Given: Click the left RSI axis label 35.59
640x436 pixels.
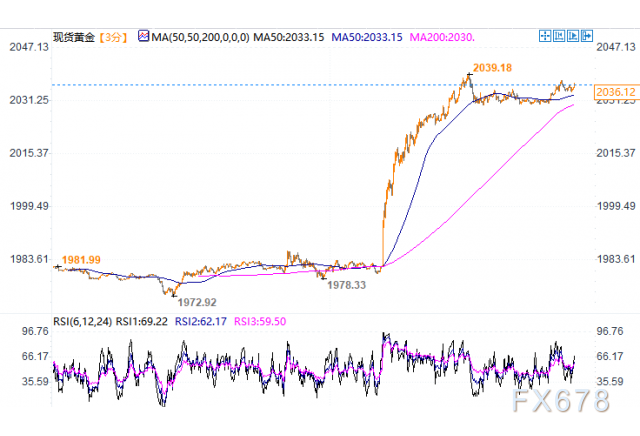Looking at the screenshot, I should 35,382.
